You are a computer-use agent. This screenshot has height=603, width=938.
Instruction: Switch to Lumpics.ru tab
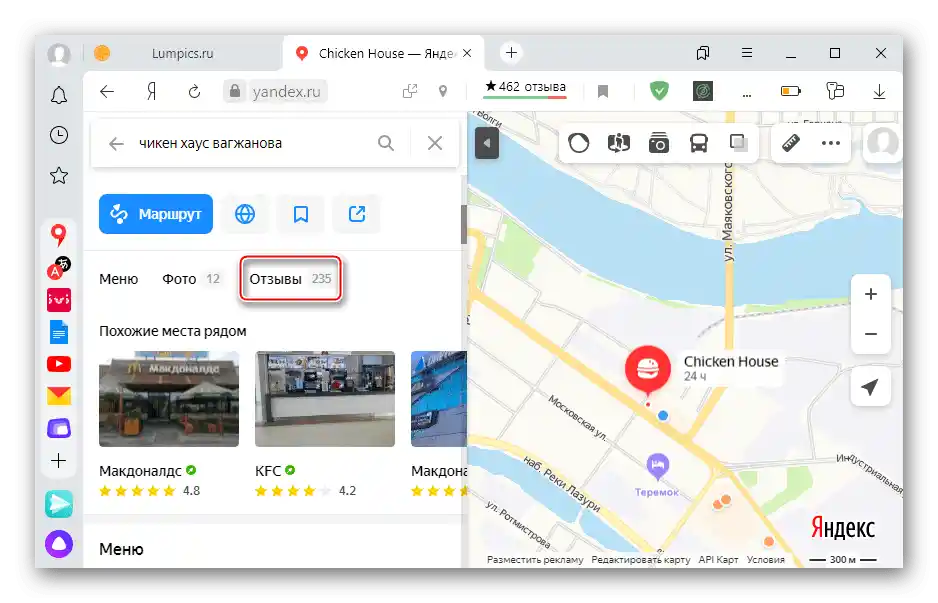[182, 53]
